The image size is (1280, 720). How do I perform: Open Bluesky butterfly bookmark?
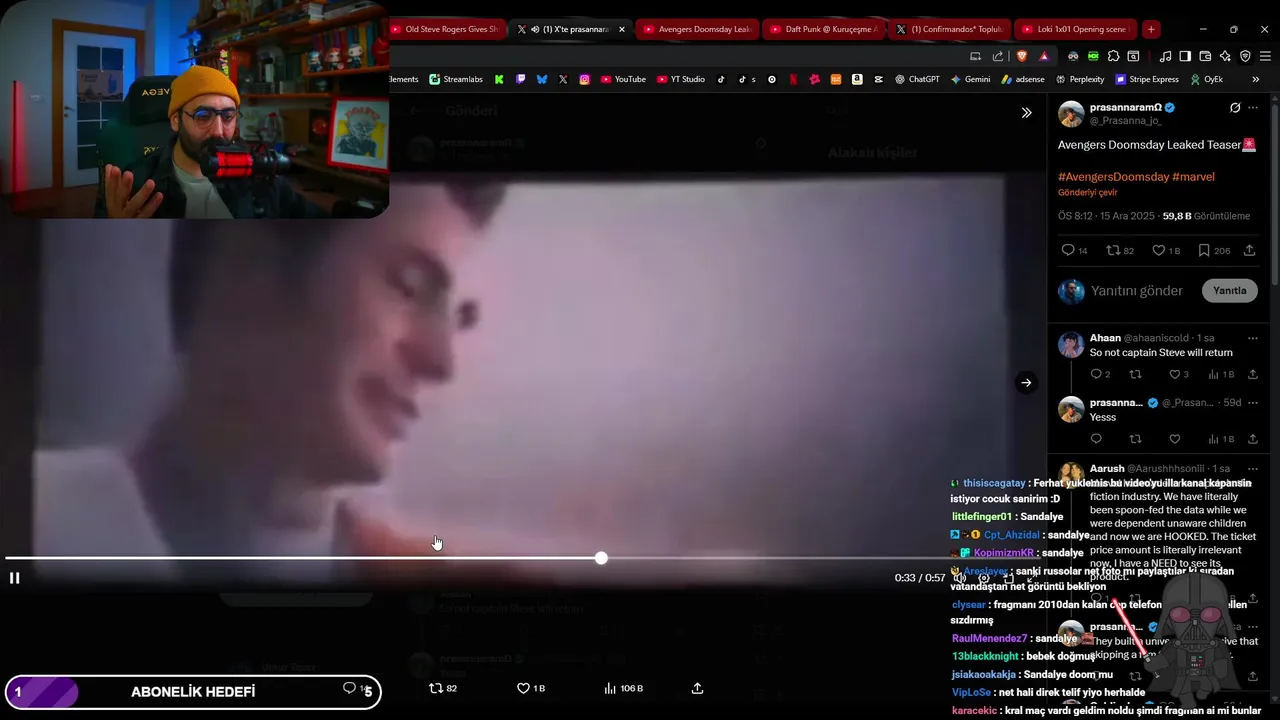click(542, 79)
